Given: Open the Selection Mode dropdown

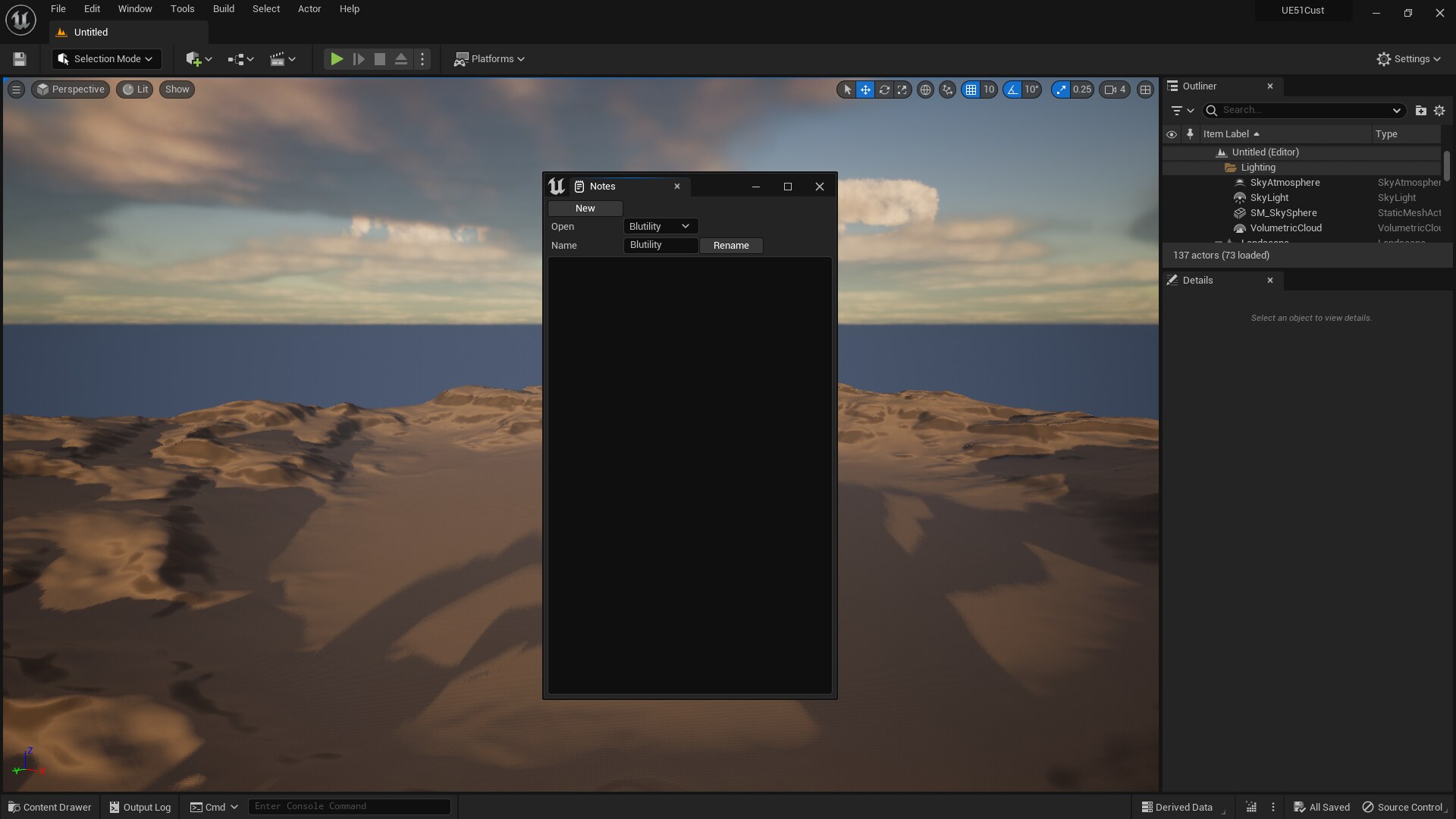Looking at the screenshot, I should pos(105,58).
